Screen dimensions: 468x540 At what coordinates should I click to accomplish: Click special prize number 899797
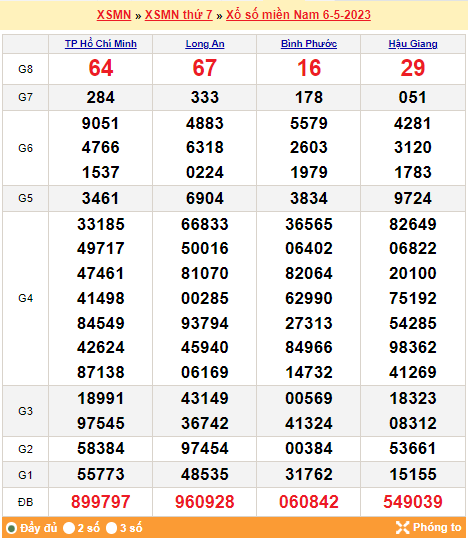(x=101, y=502)
